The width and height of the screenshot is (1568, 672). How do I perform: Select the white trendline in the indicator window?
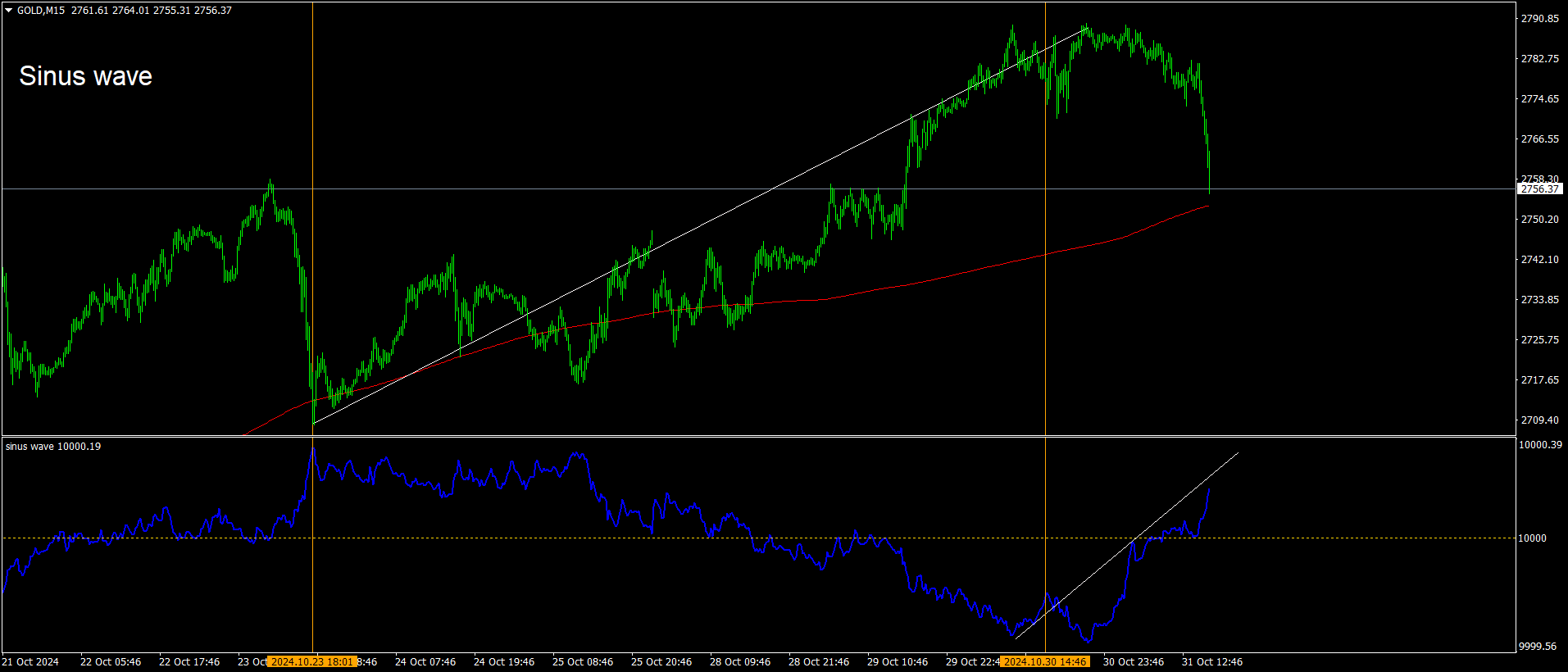1126,544
